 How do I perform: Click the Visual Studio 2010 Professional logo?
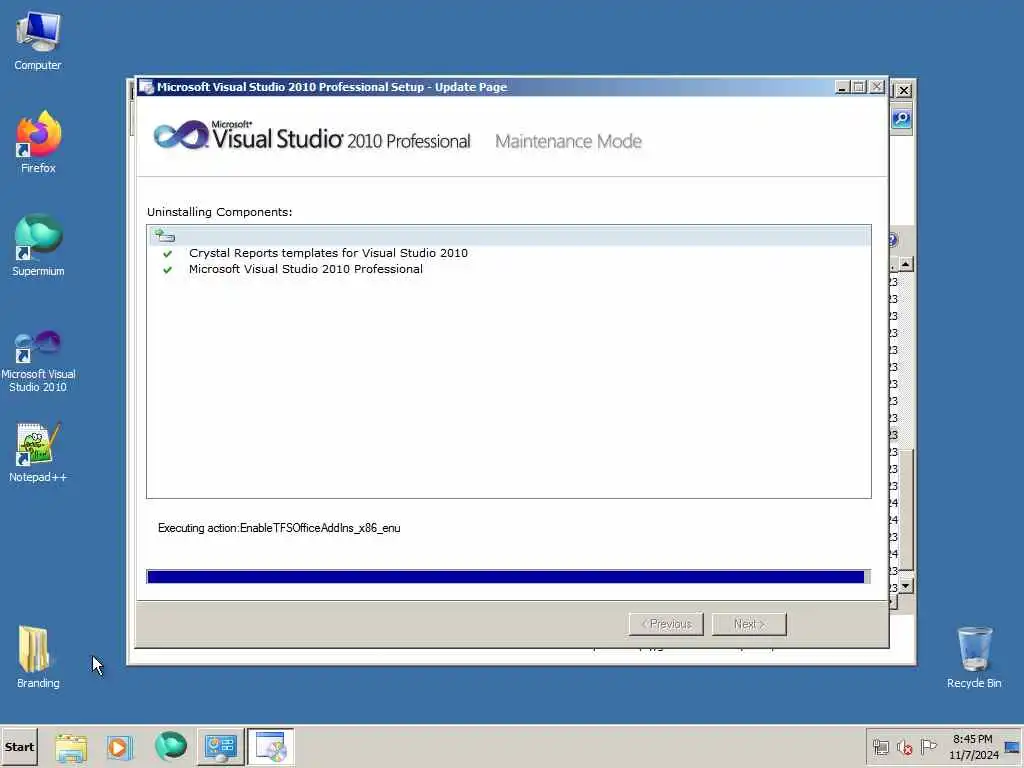[x=312, y=135]
